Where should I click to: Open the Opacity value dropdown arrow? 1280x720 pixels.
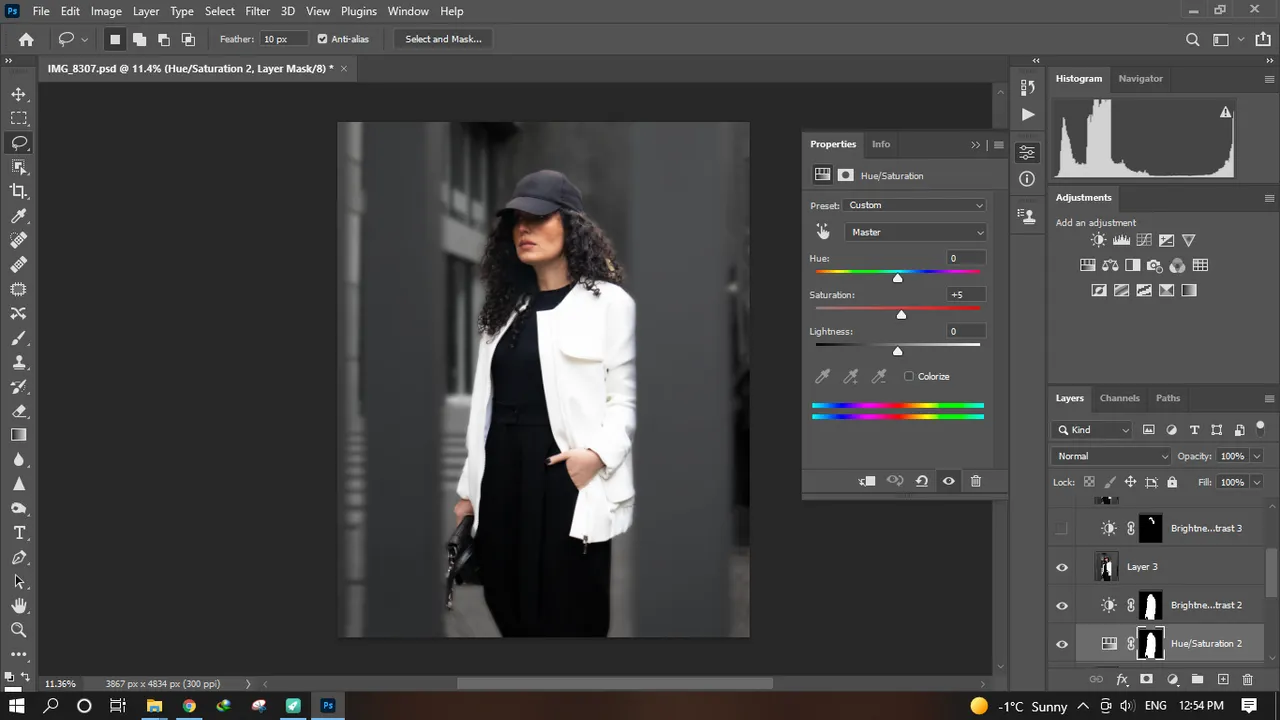(x=1256, y=456)
